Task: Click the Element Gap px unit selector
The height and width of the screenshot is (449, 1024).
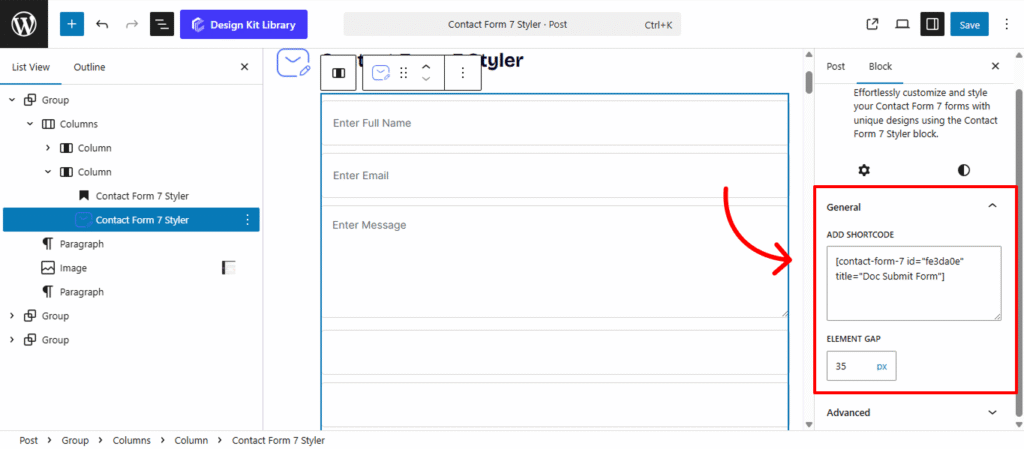Action: coord(881,367)
